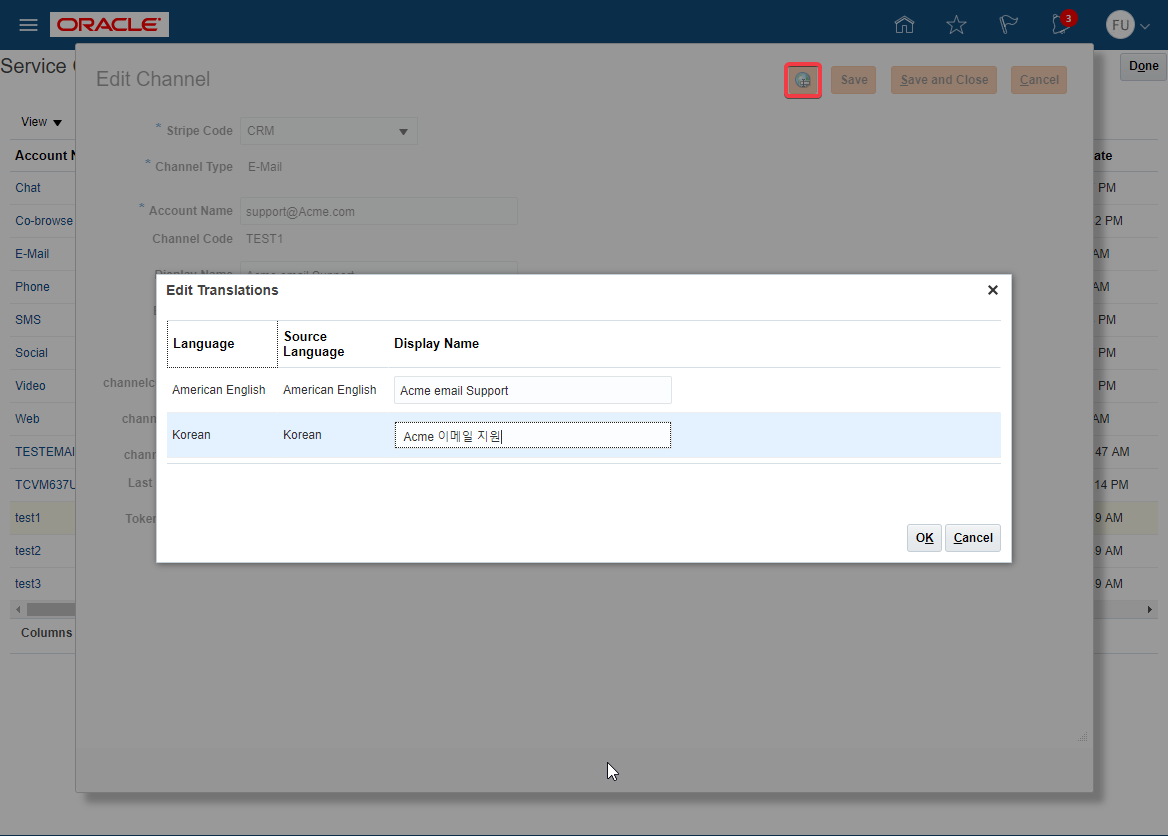Click the Account Name column header
Viewport: 1168px width, 836px height.
coord(44,155)
